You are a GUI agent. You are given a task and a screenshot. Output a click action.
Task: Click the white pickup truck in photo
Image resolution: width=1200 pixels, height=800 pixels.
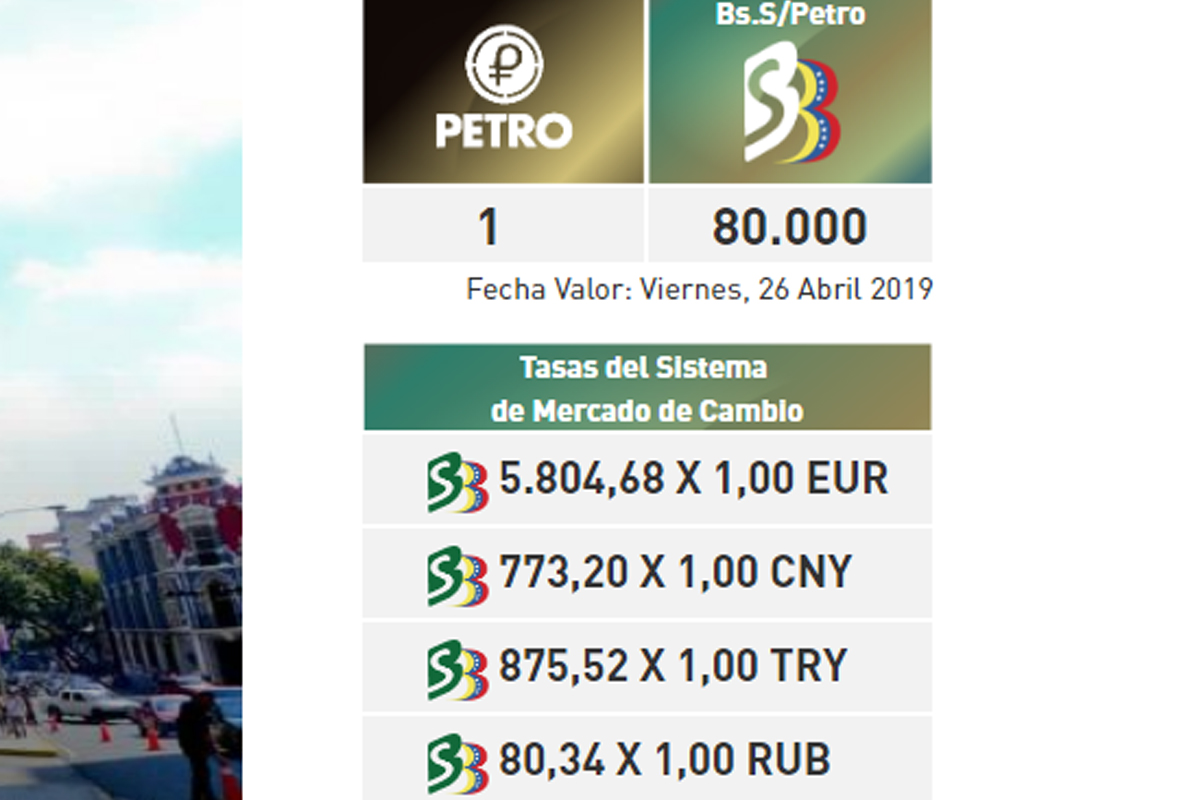coord(89,702)
